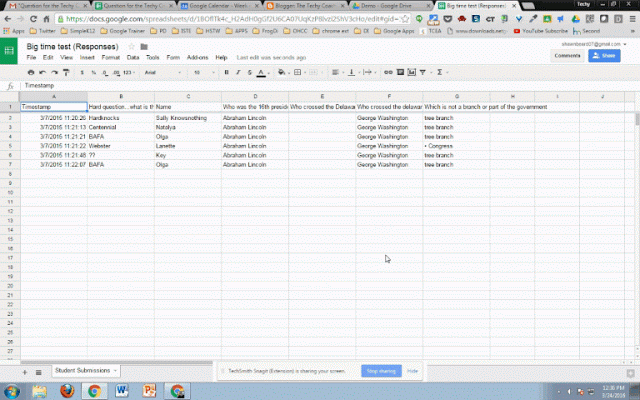Open the font size dropdown
The height and width of the screenshot is (400, 640).
click(201, 73)
